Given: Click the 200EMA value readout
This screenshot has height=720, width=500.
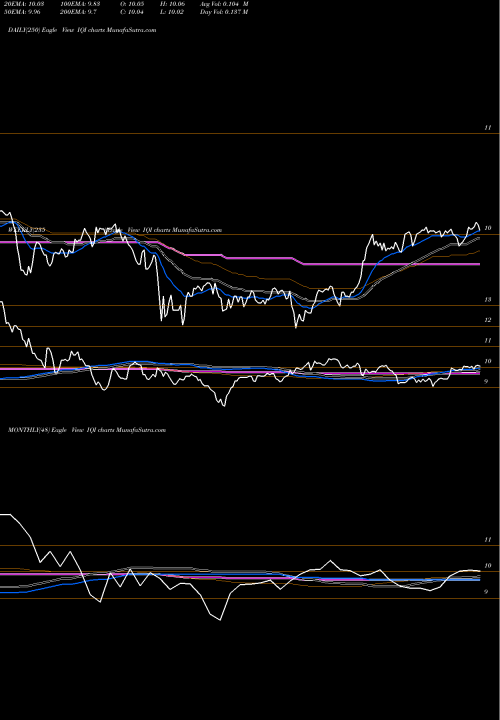Looking at the screenshot, I should tap(78, 12).
